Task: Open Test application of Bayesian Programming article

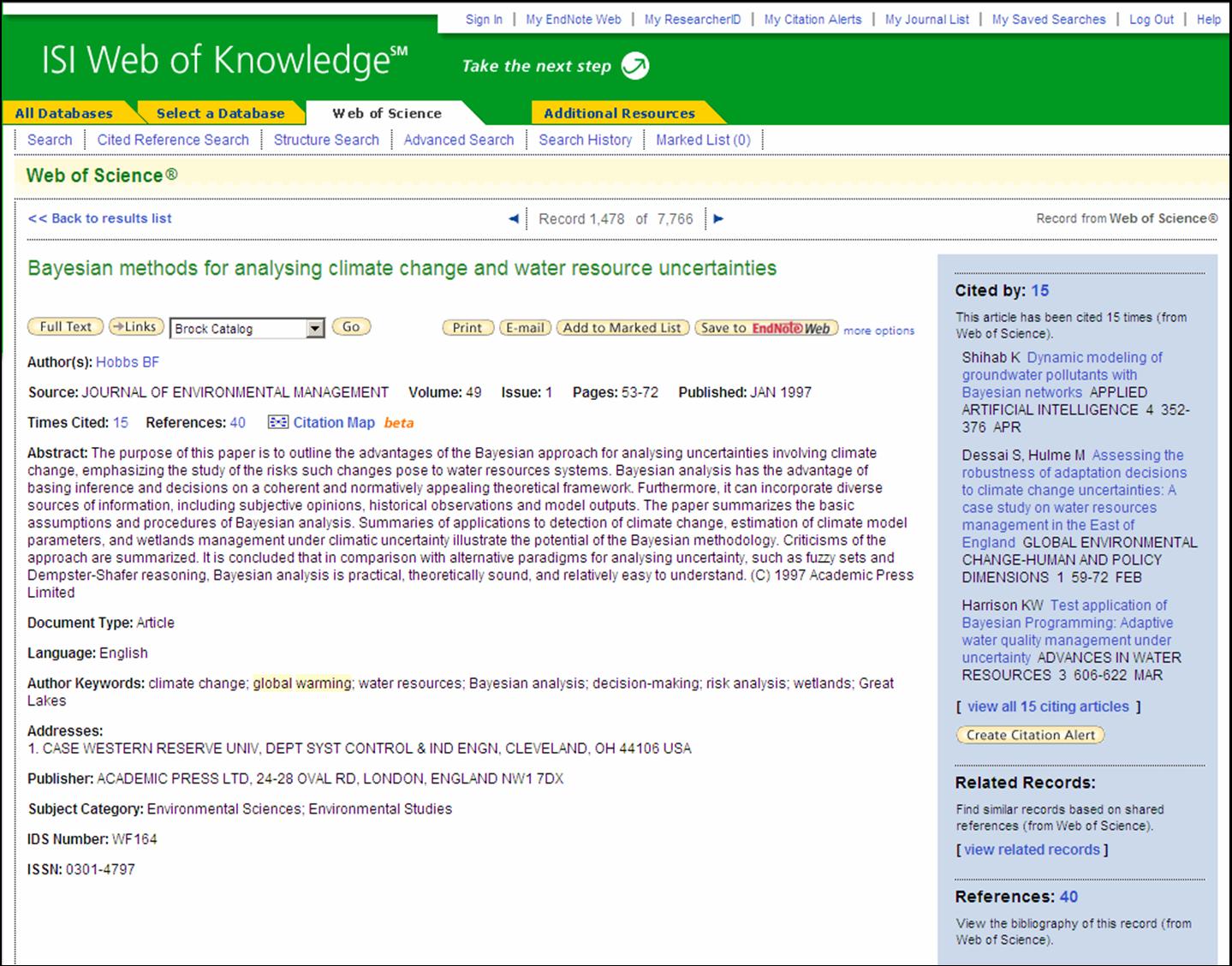Action: point(1067,631)
